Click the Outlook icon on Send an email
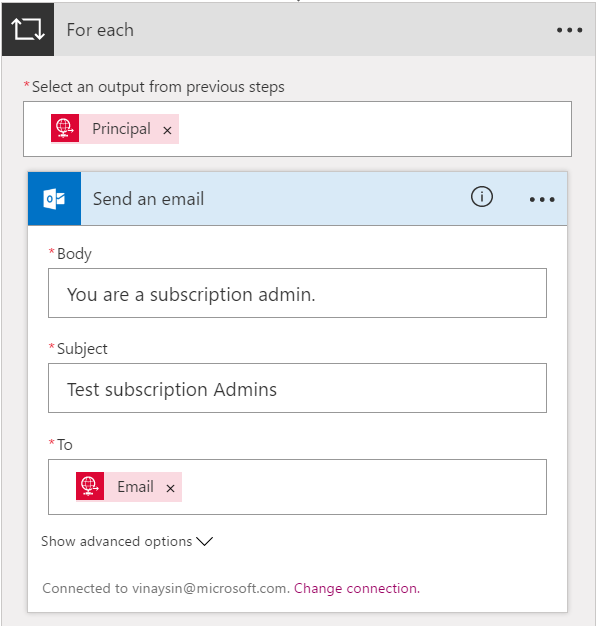The height and width of the screenshot is (631, 599). pyautogui.click(x=54, y=198)
